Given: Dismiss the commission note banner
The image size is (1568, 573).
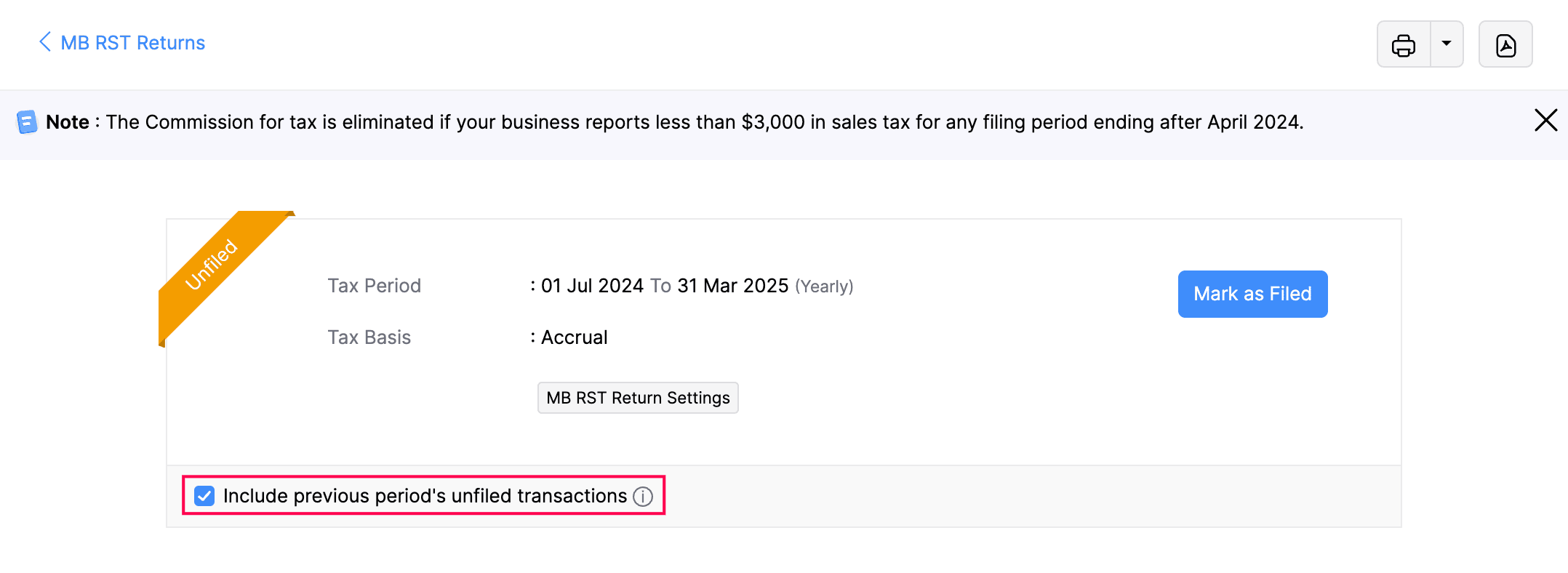Looking at the screenshot, I should [1545, 120].
